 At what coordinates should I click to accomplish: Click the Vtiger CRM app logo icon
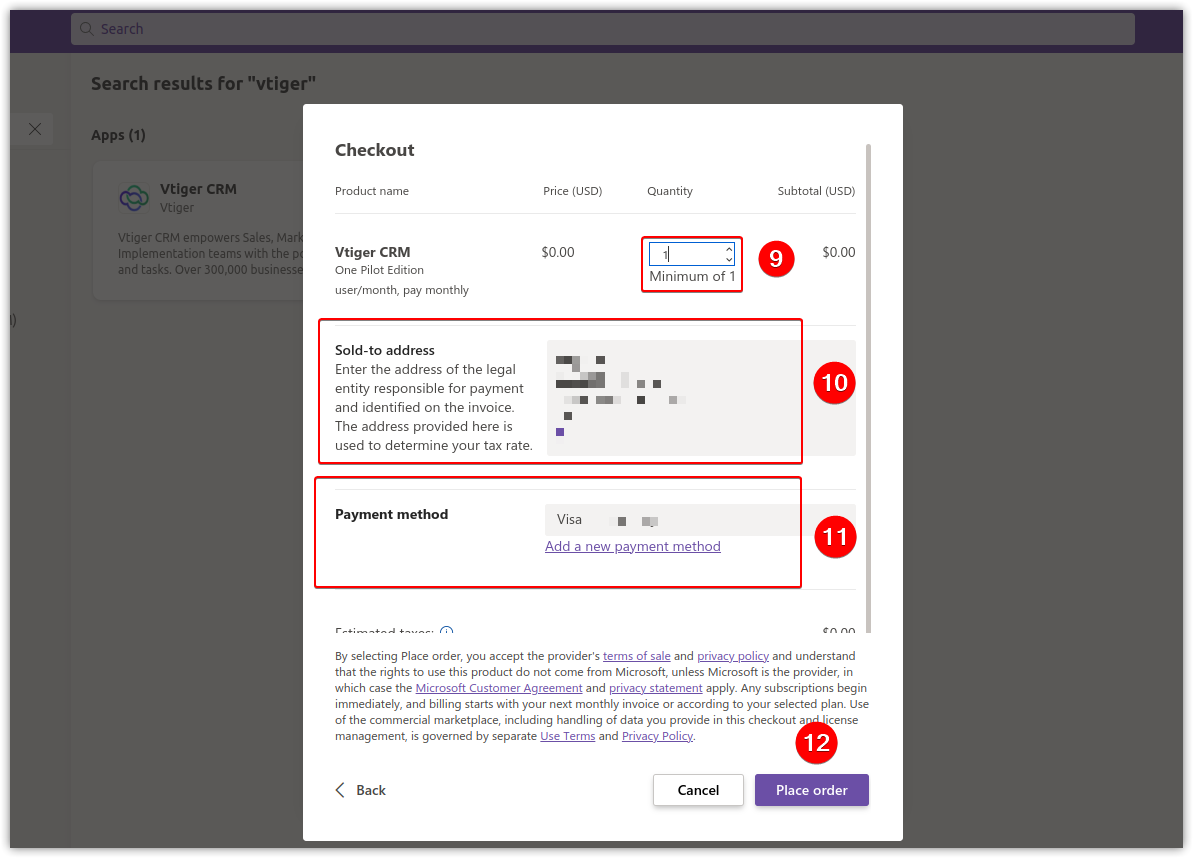pos(134,198)
